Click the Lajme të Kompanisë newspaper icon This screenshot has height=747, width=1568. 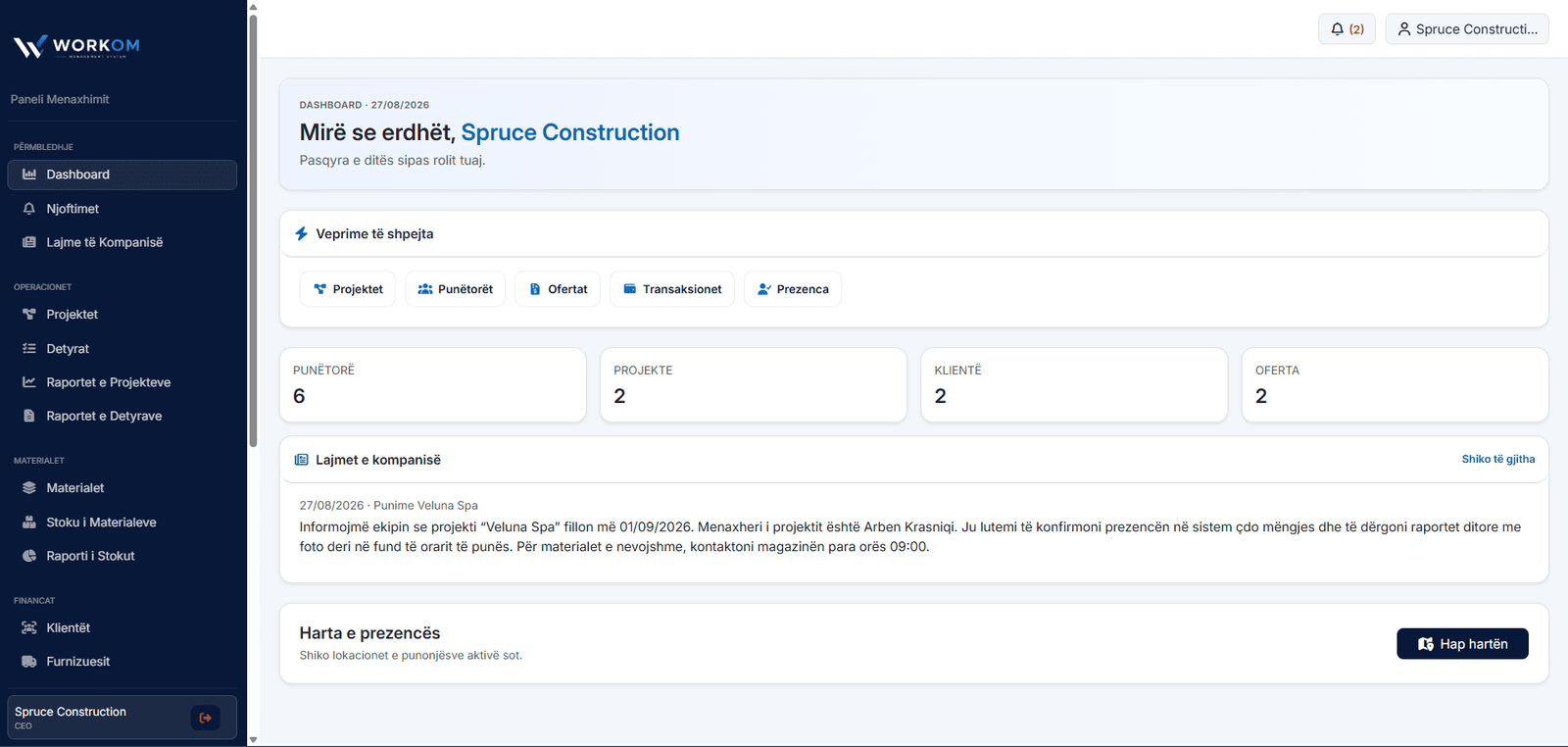coord(29,242)
